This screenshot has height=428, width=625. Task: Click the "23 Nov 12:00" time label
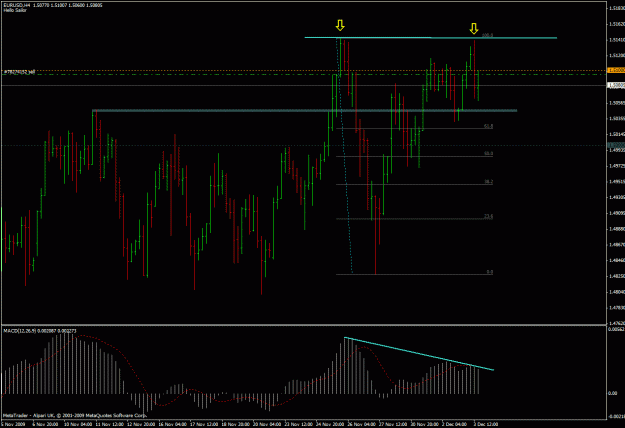click(299, 424)
